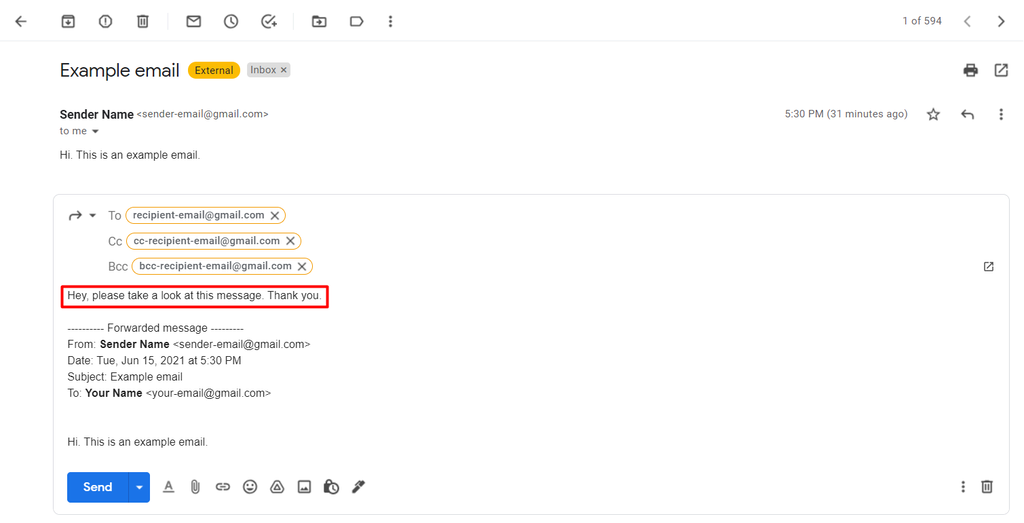Reply to Sender Name's message
Viewport: 1024px width, 523px height.
[967, 115]
